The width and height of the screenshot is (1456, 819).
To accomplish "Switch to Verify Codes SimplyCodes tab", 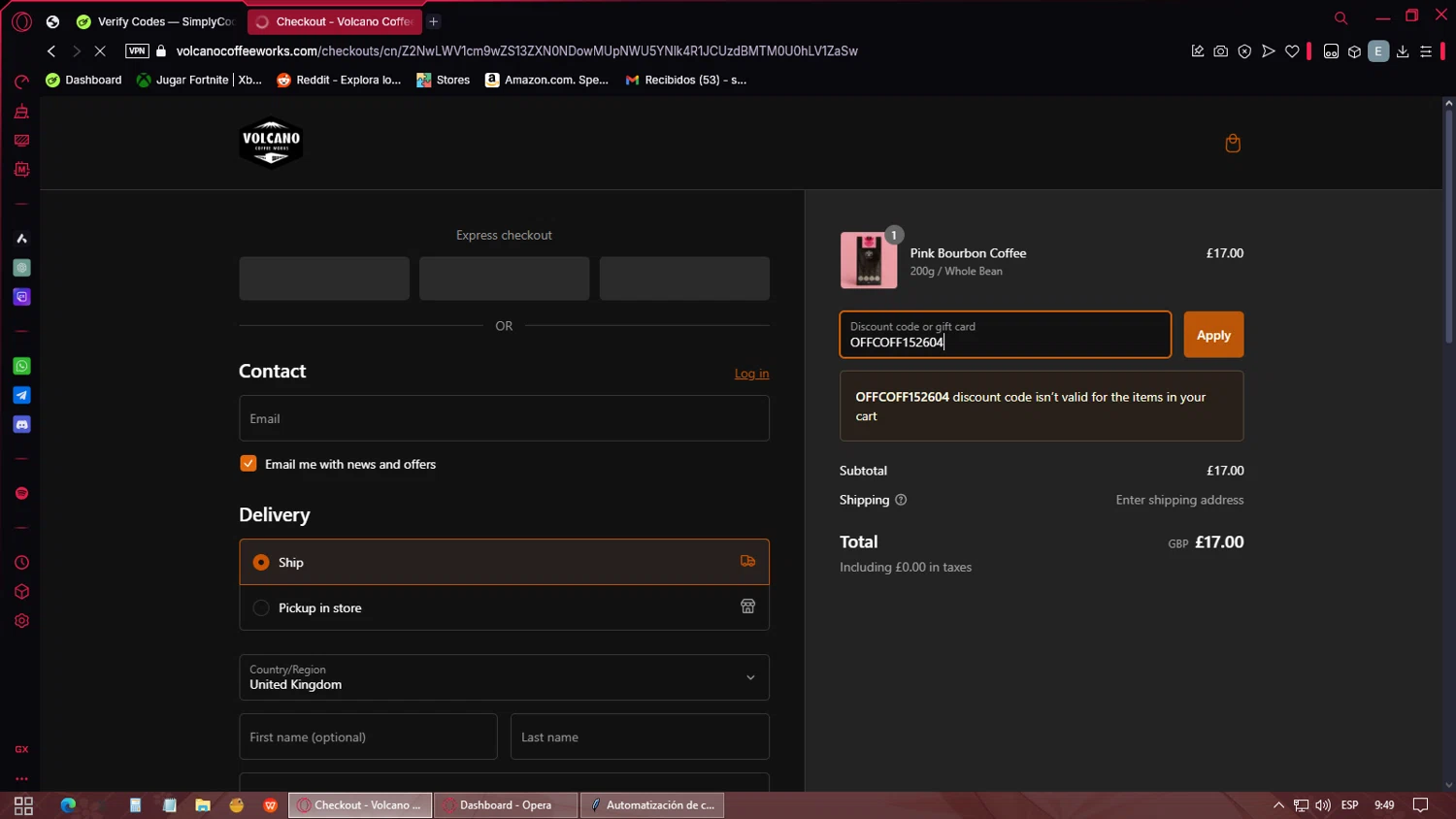I will click(155, 21).
